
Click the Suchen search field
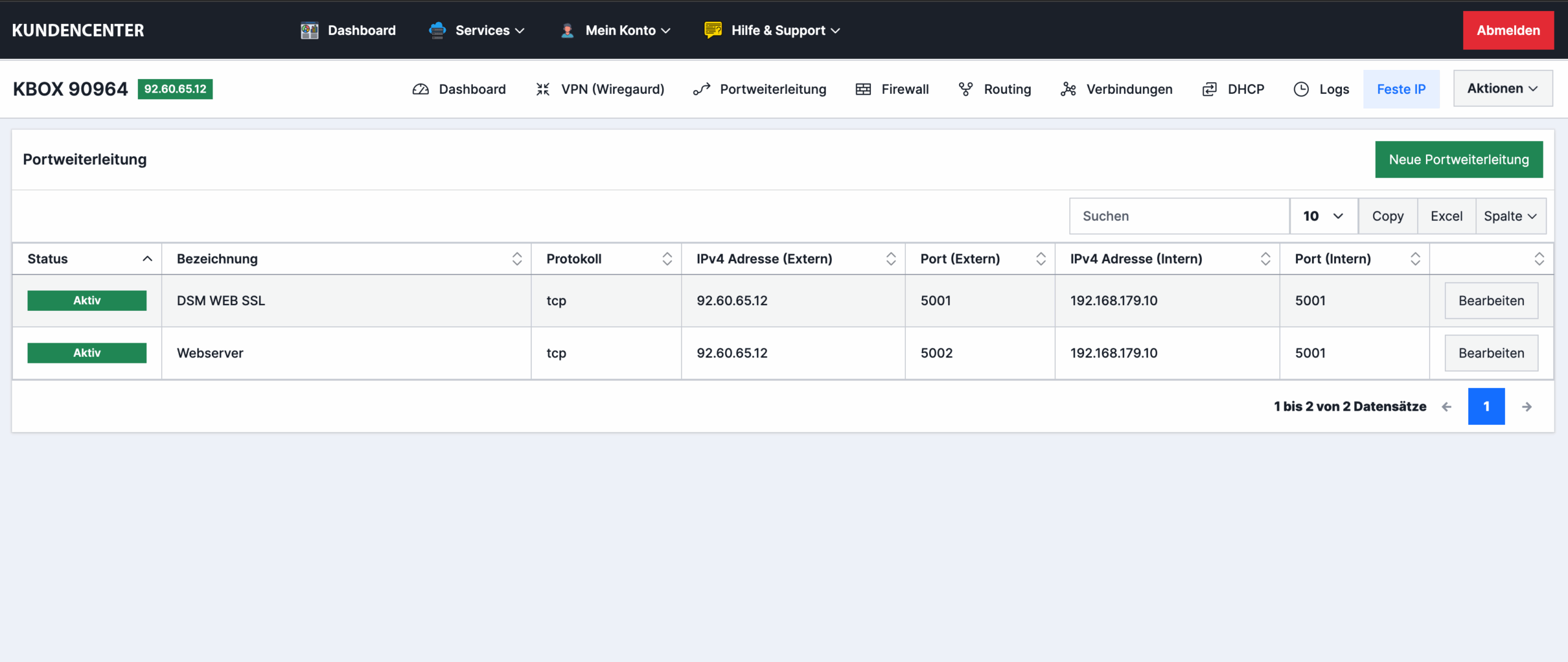pos(1179,216)
